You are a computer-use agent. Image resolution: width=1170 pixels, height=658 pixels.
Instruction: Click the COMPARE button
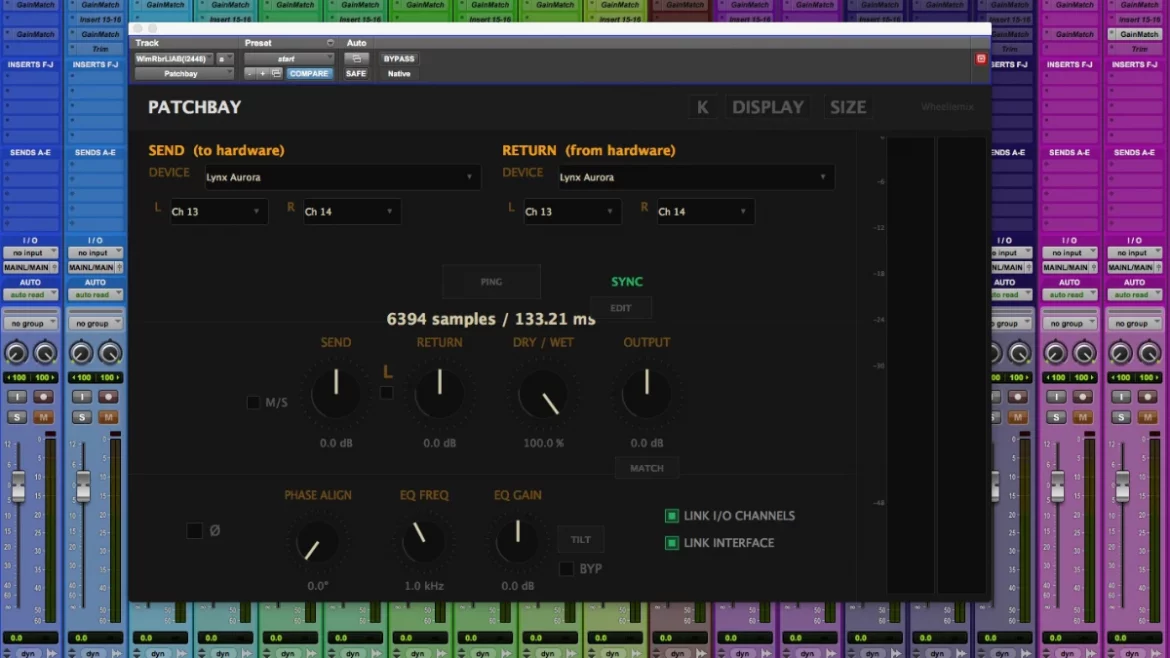point(308,74)
